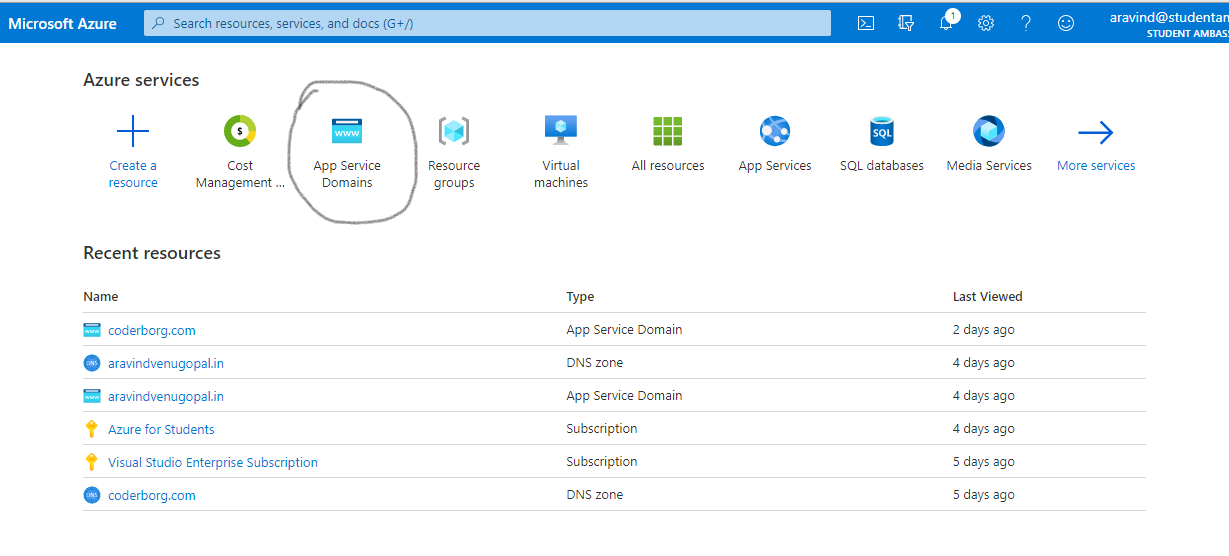1229x556 pixels.
Task: Click the Type column header
Action: [x=580, y=297]
